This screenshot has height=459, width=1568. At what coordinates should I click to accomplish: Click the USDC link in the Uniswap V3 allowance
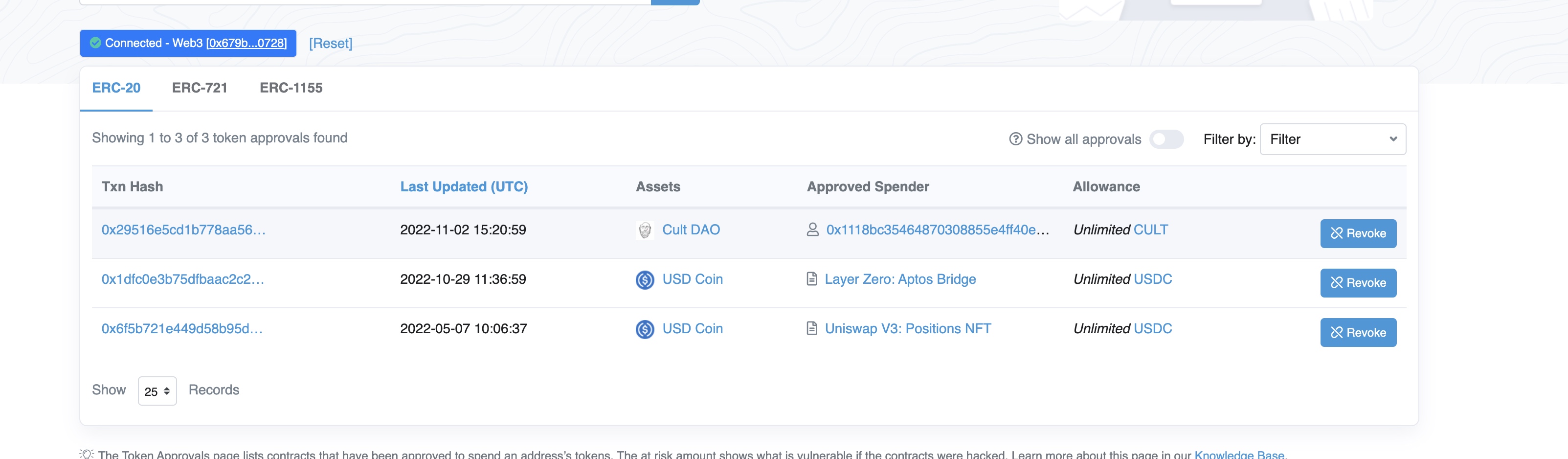(1153, 328)
